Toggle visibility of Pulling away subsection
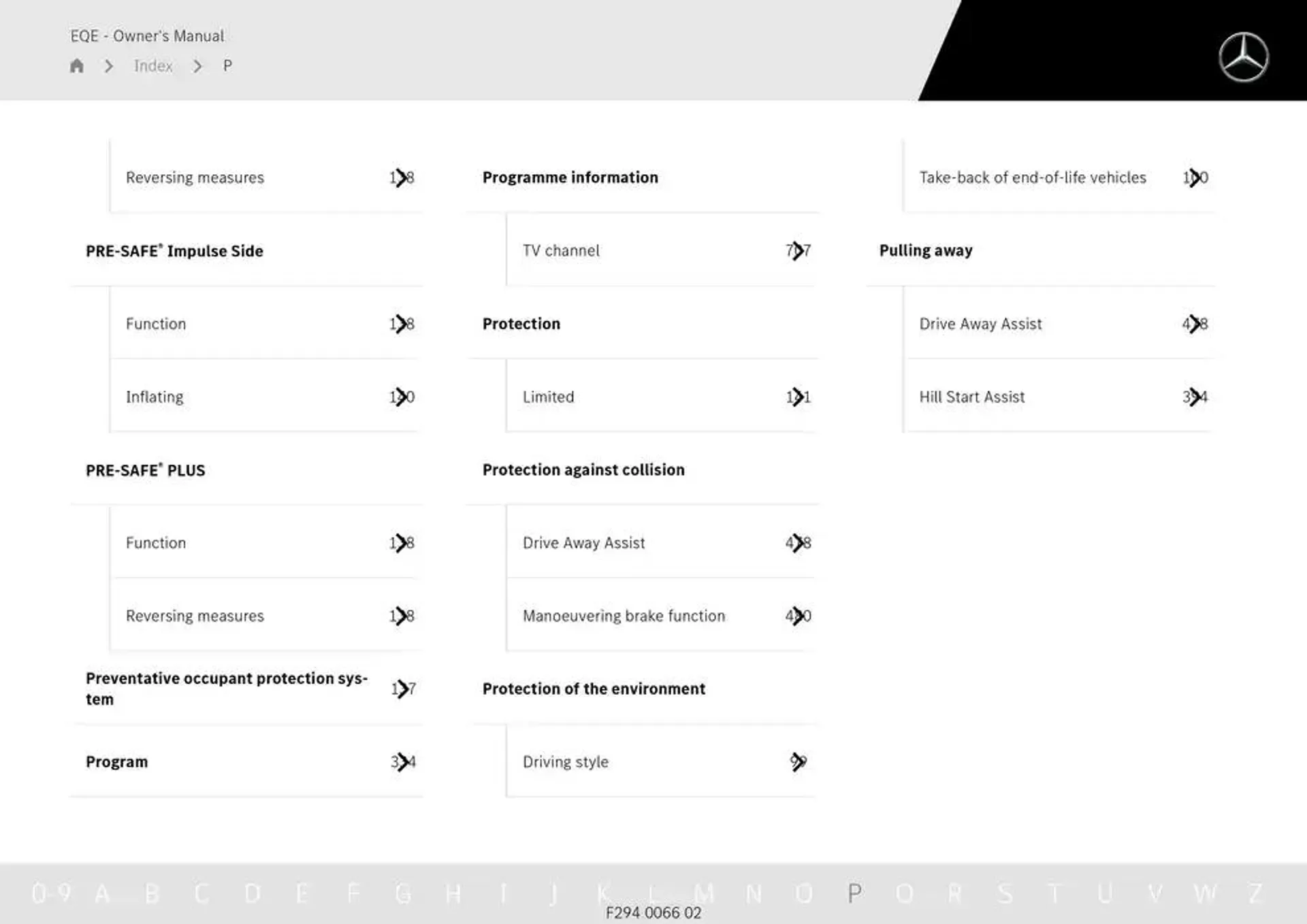This screenshot has height=924, width=1307. pyautogui.click(x=925, y=250)
